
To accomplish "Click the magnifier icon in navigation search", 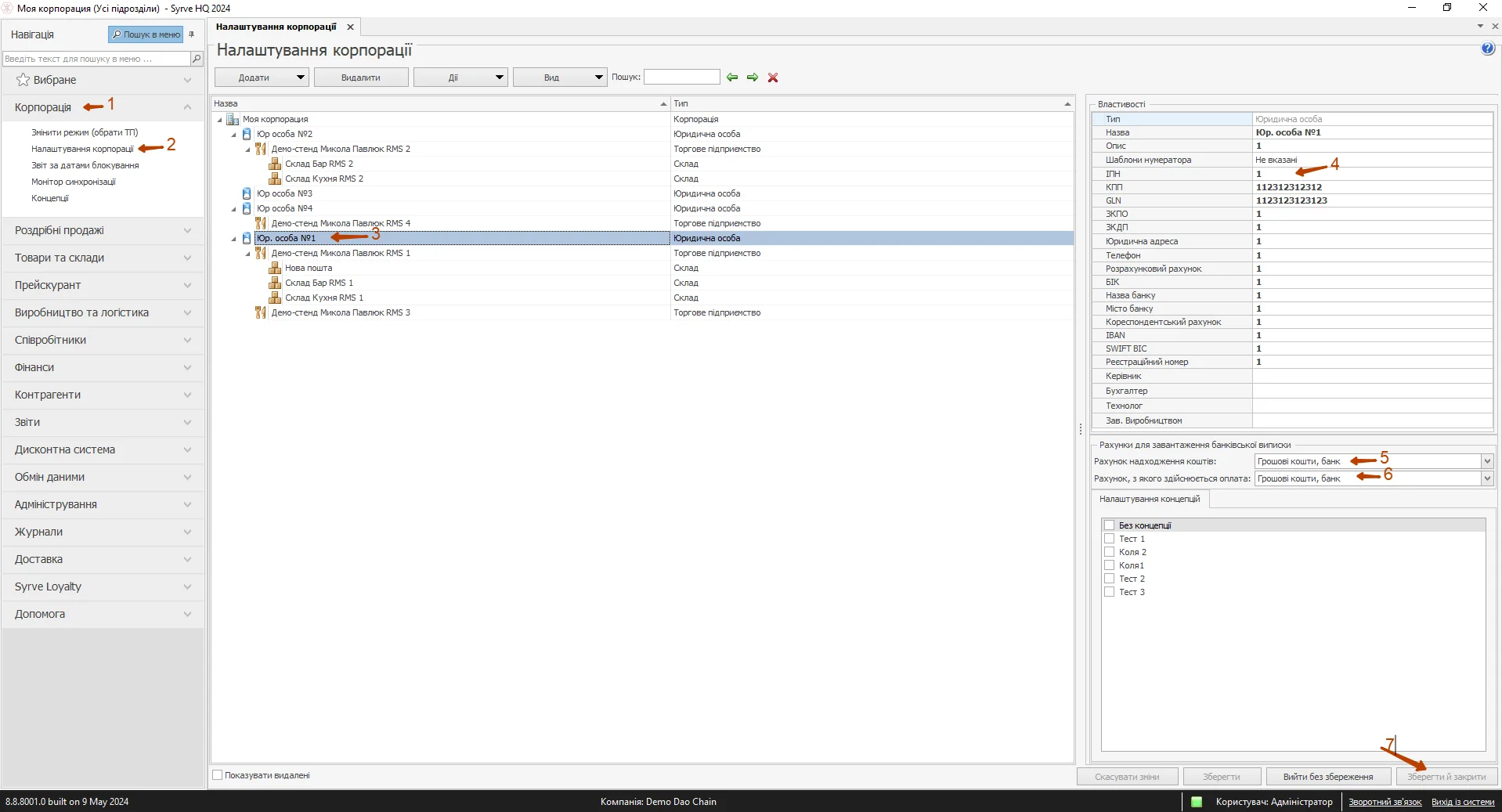I will pos(197,59).
